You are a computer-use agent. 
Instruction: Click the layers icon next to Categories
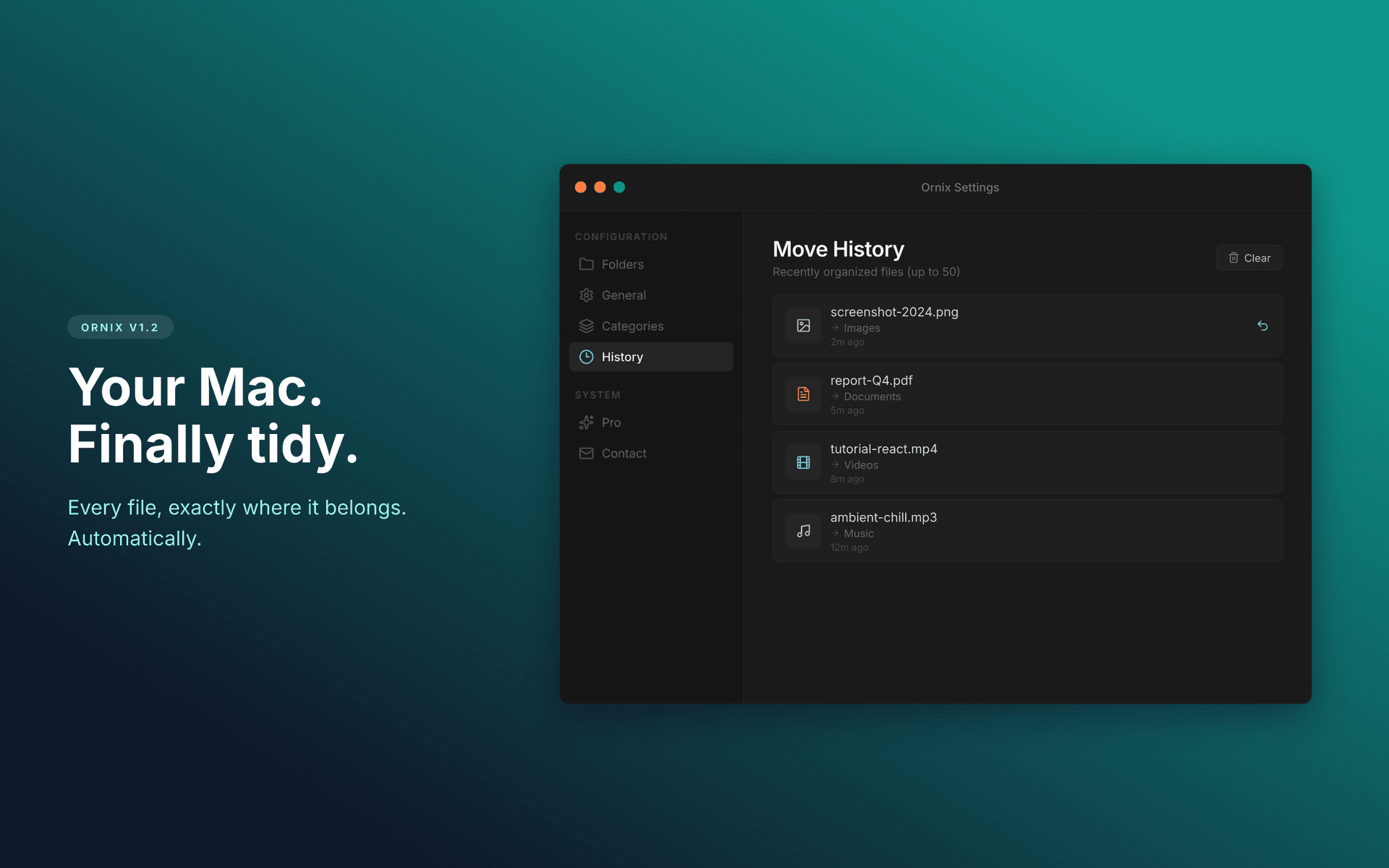pyautogui.click(x=587, y=325)
